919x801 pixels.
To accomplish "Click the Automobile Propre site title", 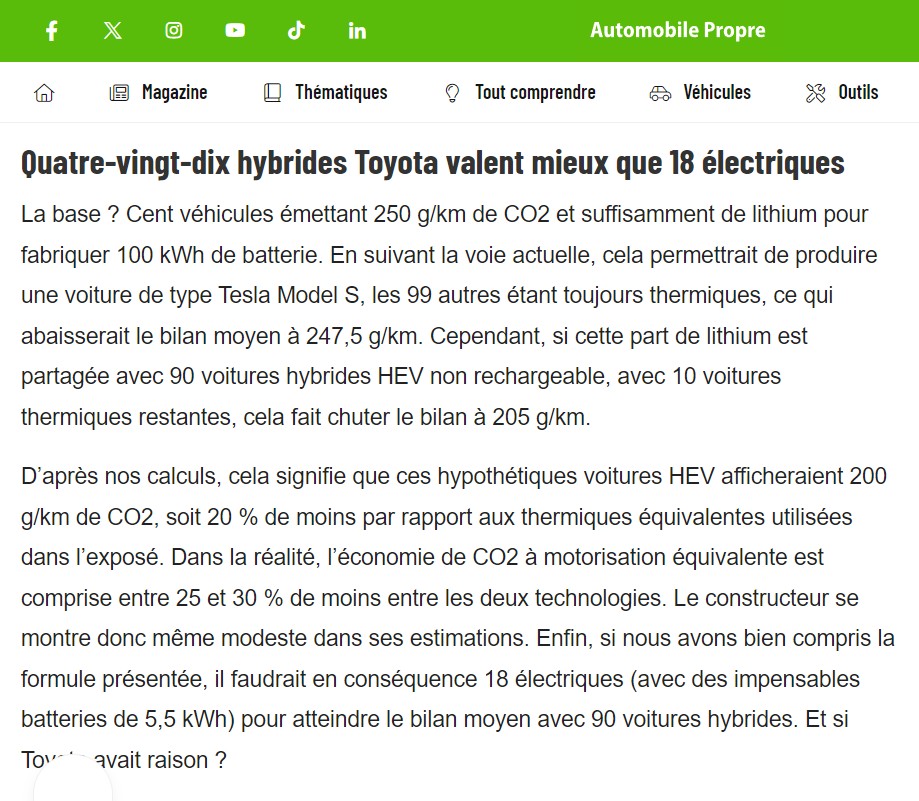I will (677, 30).
